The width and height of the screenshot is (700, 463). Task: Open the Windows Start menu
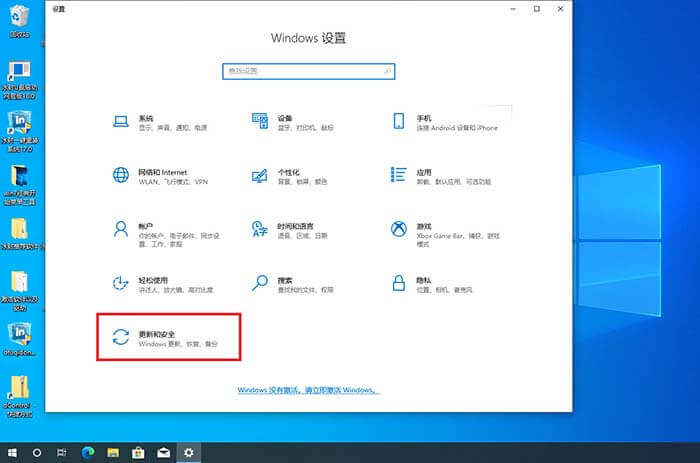click(11, 452)
